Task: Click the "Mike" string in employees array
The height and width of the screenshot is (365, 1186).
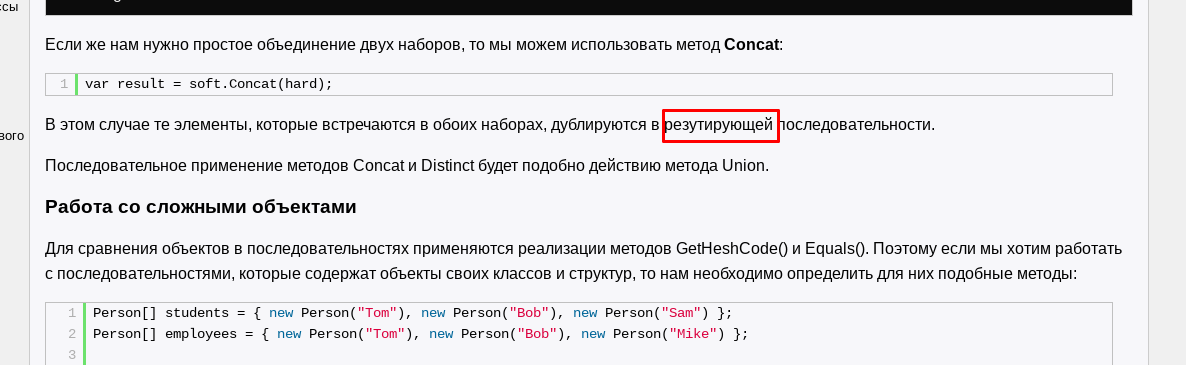Action: point(692,334)
